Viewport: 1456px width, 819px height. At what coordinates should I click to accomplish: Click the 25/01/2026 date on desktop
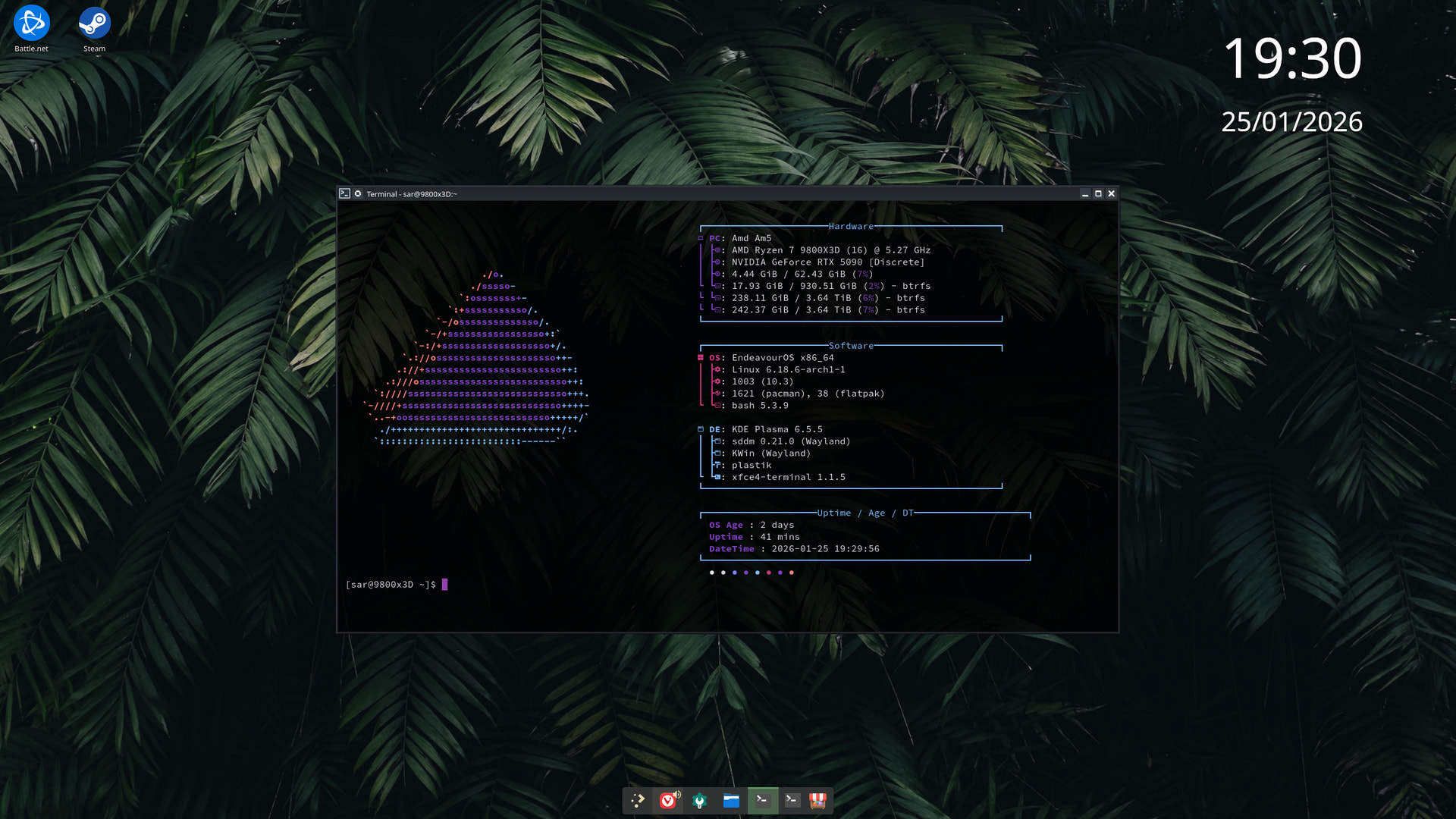coord(1291,122)
